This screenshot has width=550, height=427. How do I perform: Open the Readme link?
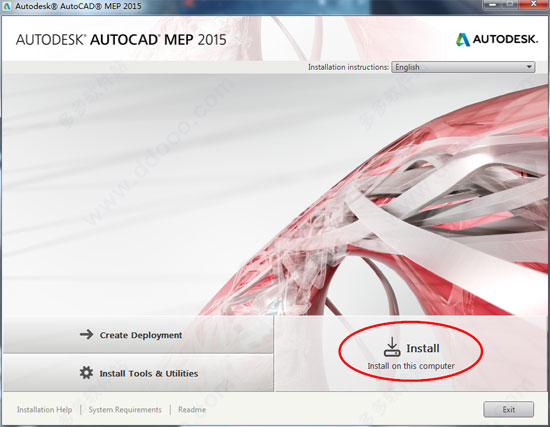192,409
